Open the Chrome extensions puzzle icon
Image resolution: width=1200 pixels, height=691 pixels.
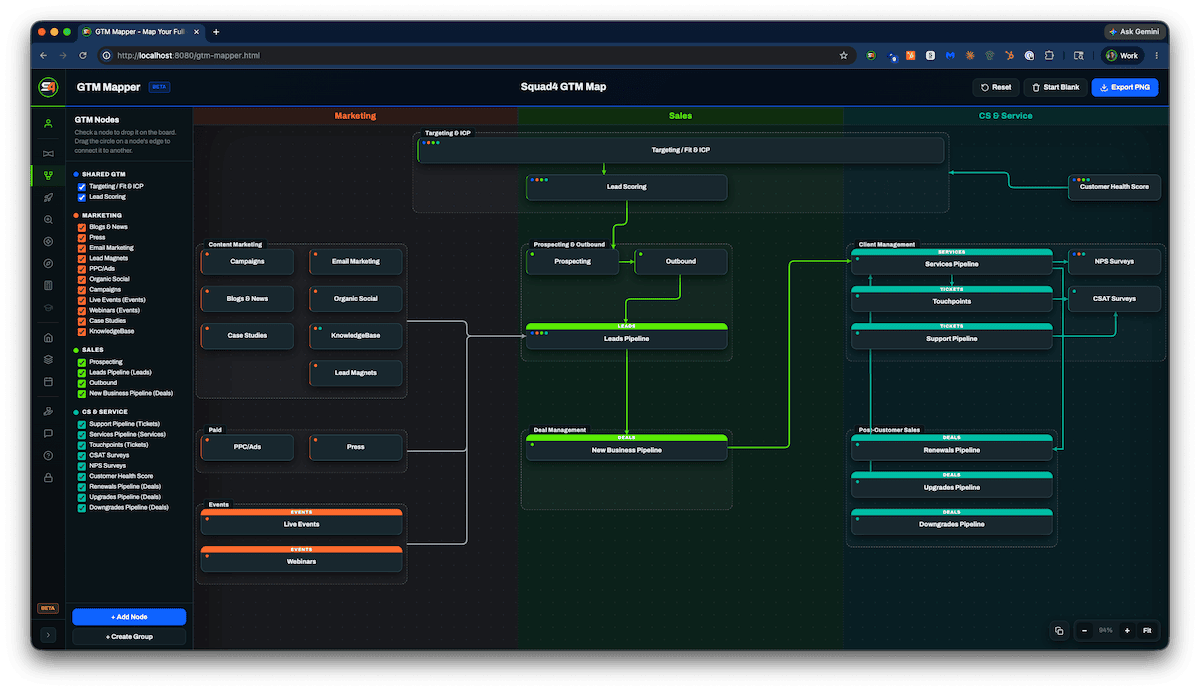(x=1049, y=56)
